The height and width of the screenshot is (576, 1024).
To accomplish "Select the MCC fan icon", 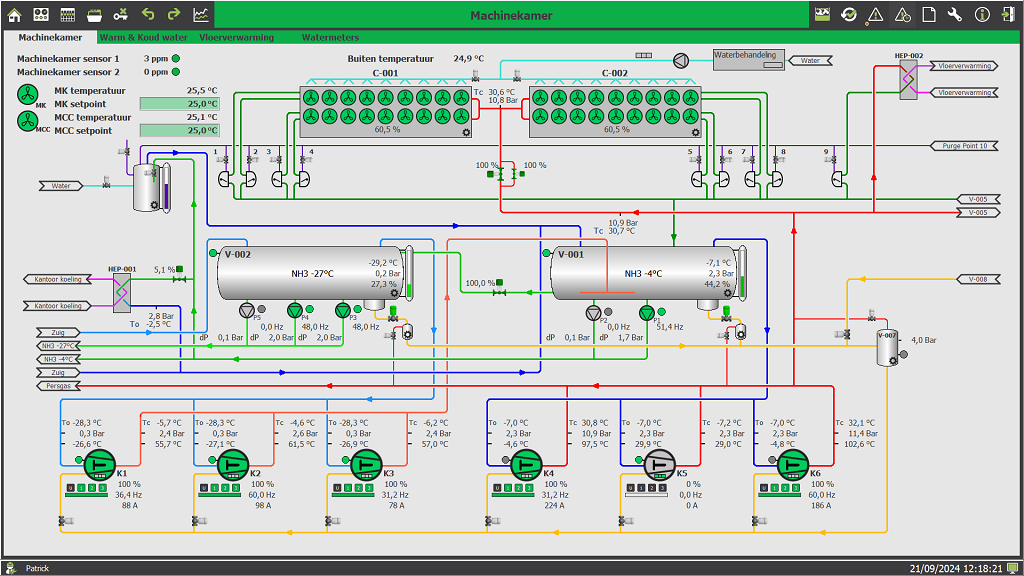I will 27,121.
